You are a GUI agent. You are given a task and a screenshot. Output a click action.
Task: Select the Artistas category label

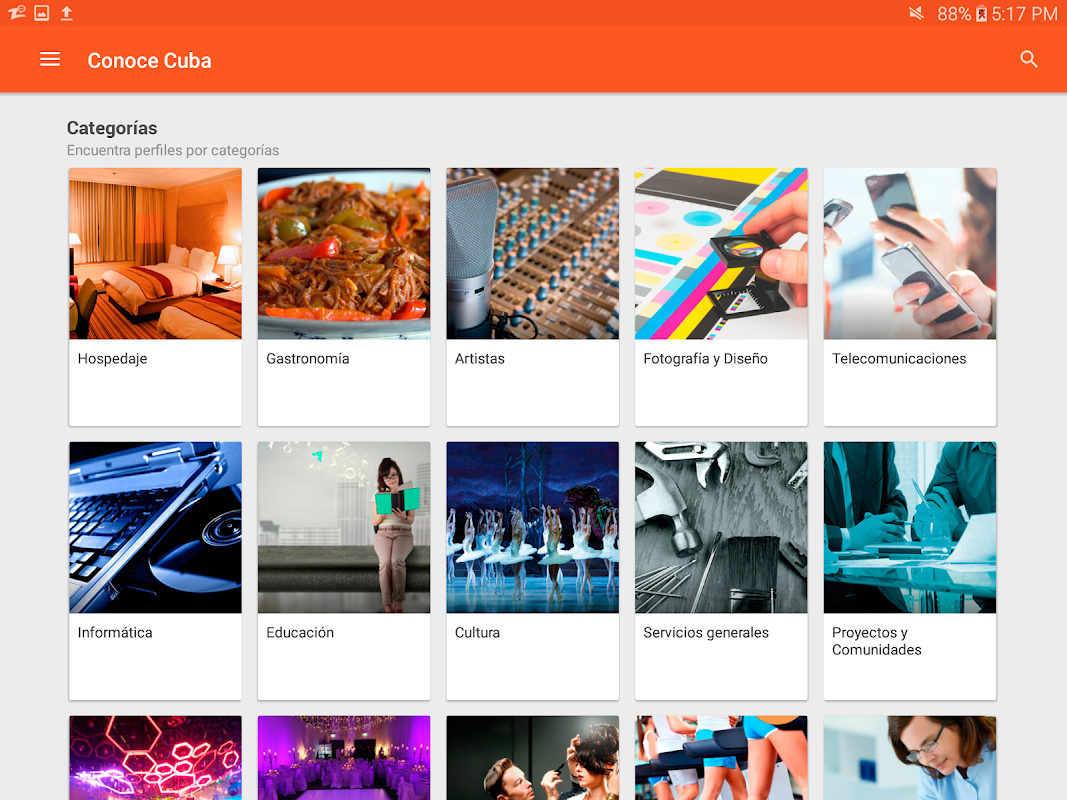pyautogui.click(x=480, y=359)
